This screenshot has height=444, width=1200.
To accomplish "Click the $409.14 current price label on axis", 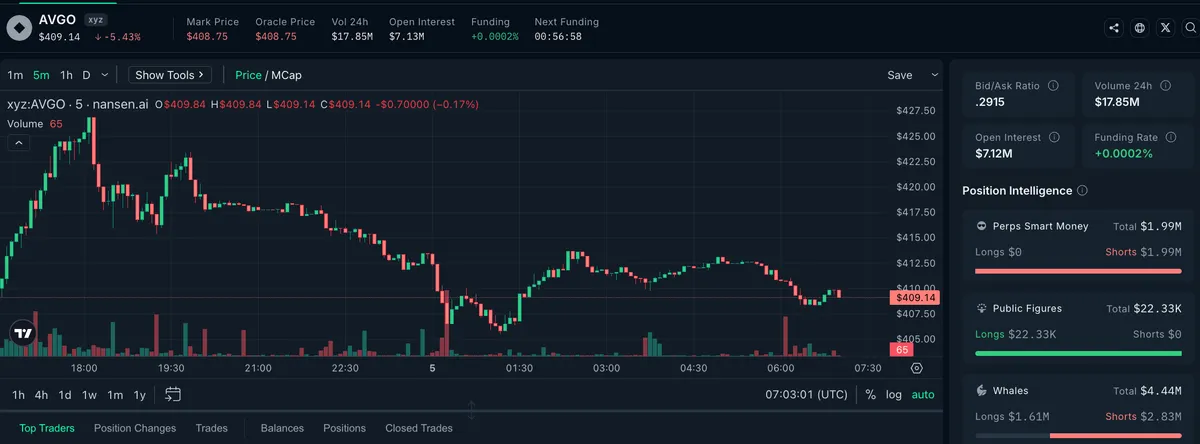I will [913, 298].
